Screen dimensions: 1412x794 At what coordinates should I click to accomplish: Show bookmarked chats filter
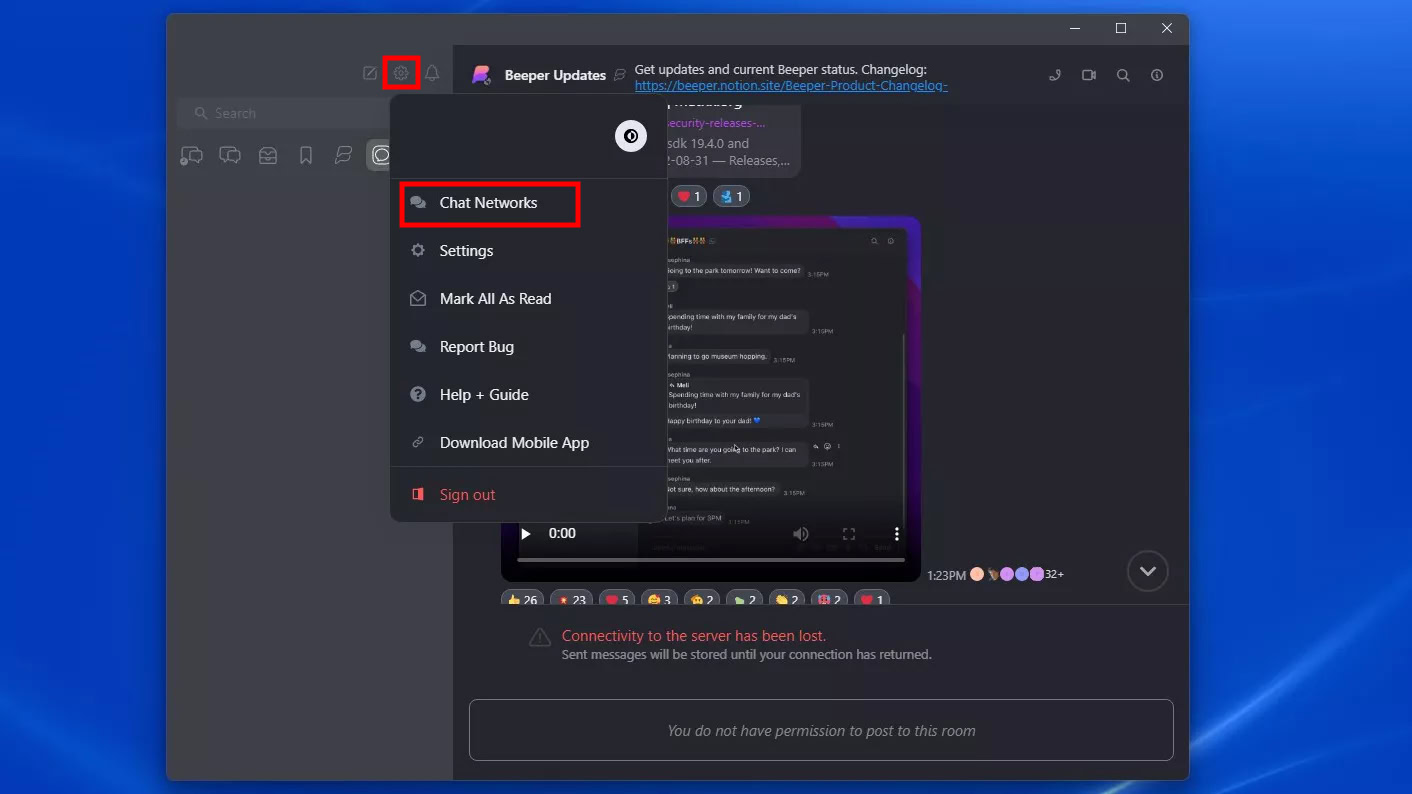click(x=306, y=155)
